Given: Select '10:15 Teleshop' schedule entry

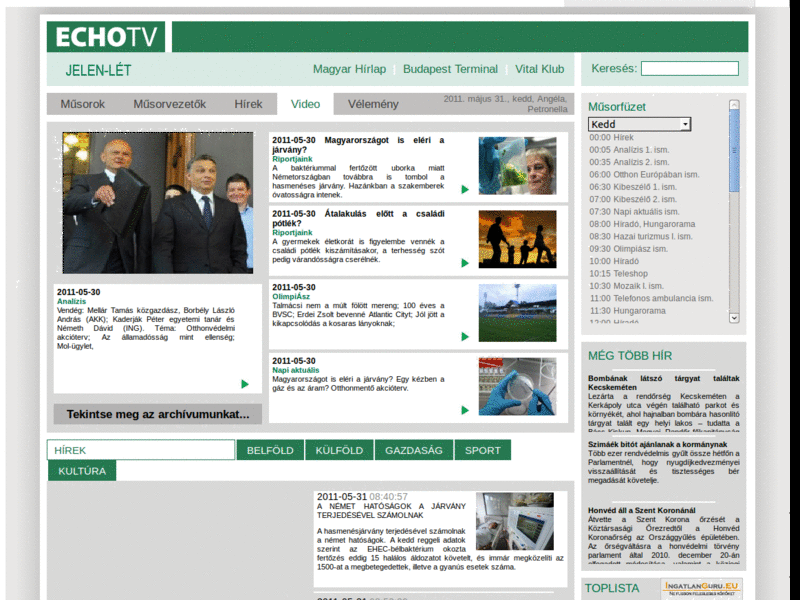Looking at the screenshot, I should (618, 273).
